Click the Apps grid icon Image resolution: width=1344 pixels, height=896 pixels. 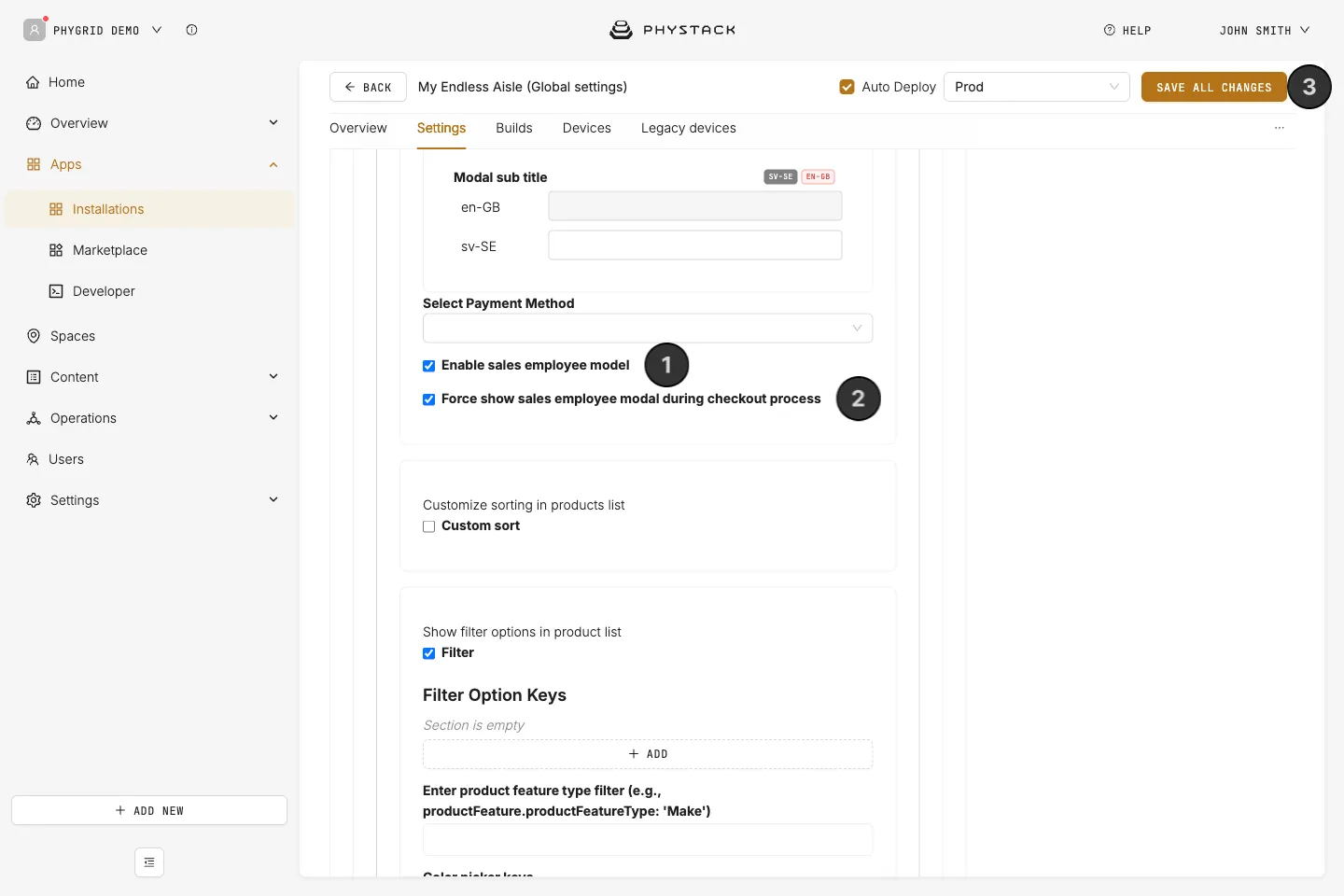point(34,164)
